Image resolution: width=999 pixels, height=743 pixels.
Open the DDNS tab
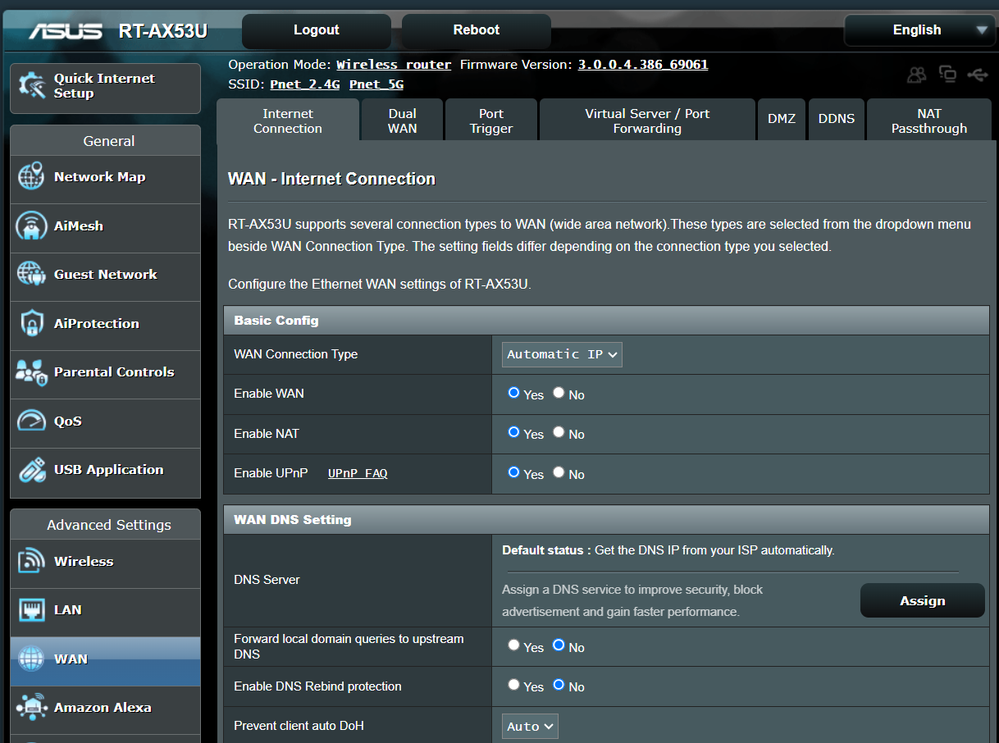836,119
